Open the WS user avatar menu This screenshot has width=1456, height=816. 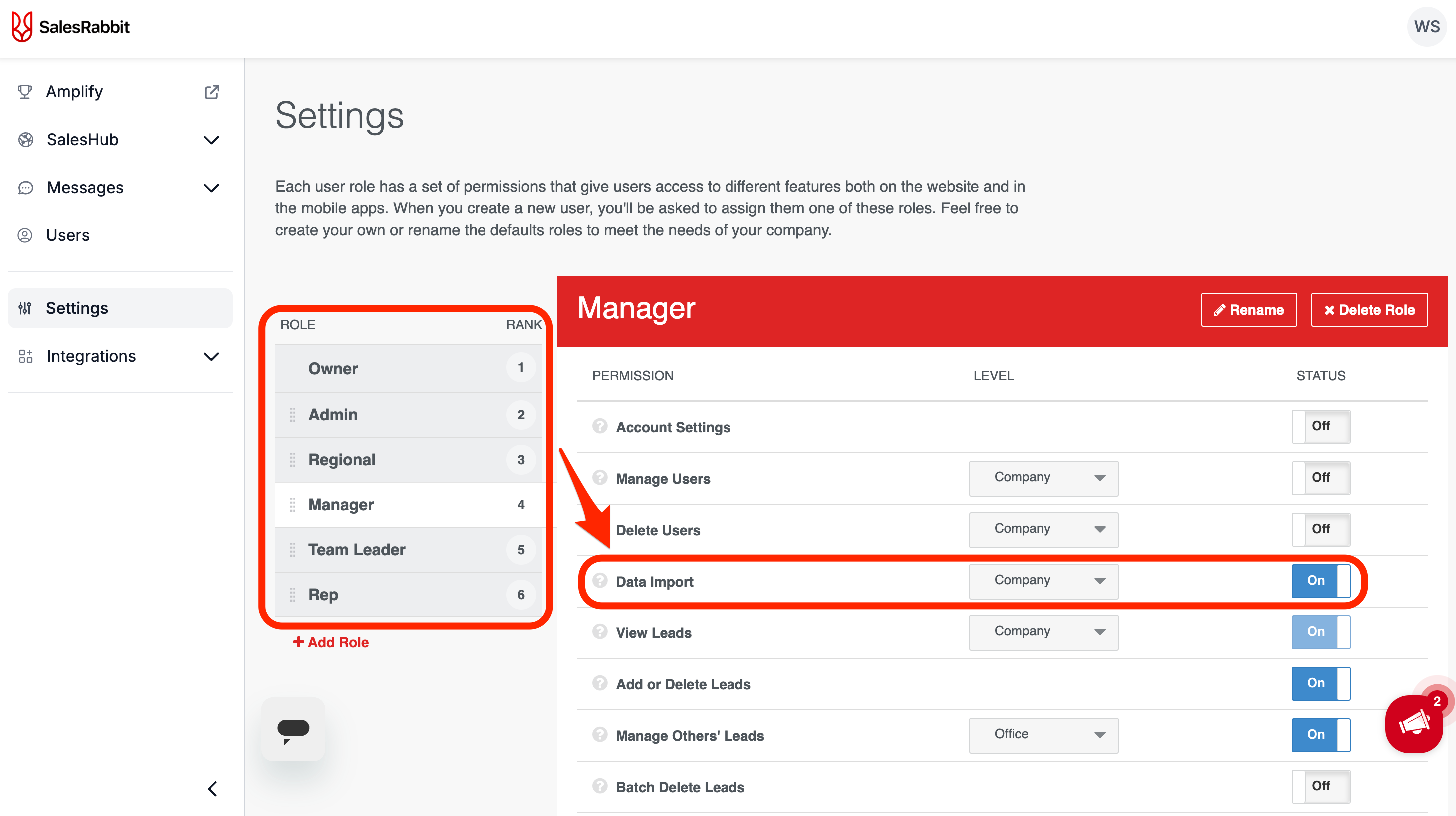pos(1426,26)
